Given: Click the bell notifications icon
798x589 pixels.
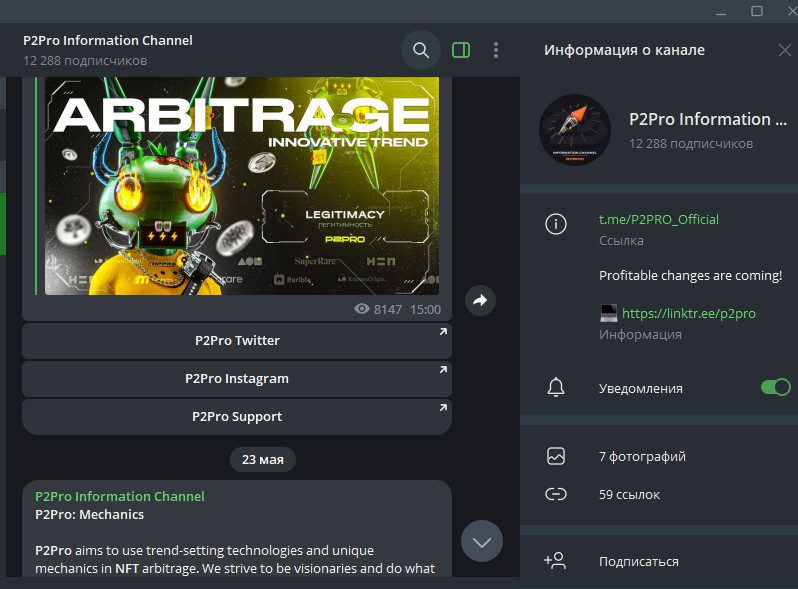Looking at the screenshot, I should (x=556, y=387).
